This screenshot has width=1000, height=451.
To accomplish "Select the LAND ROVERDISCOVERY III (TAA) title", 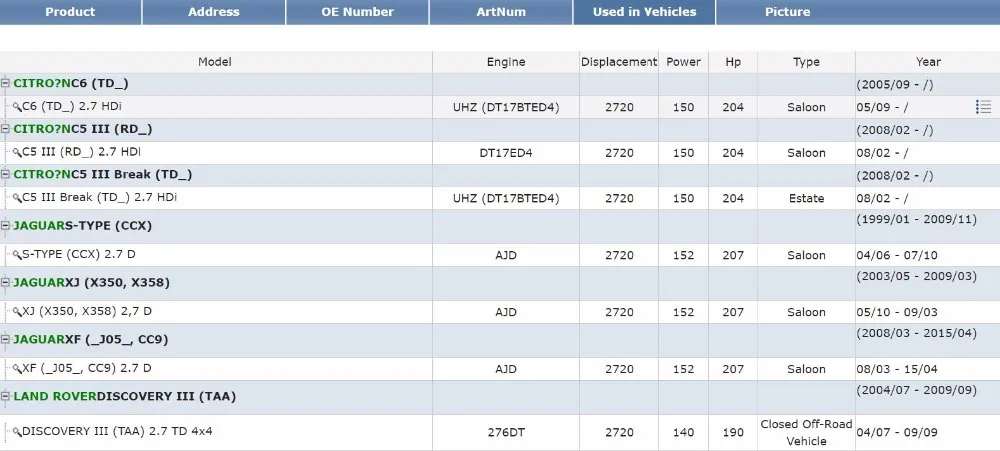I will (124, 397).
